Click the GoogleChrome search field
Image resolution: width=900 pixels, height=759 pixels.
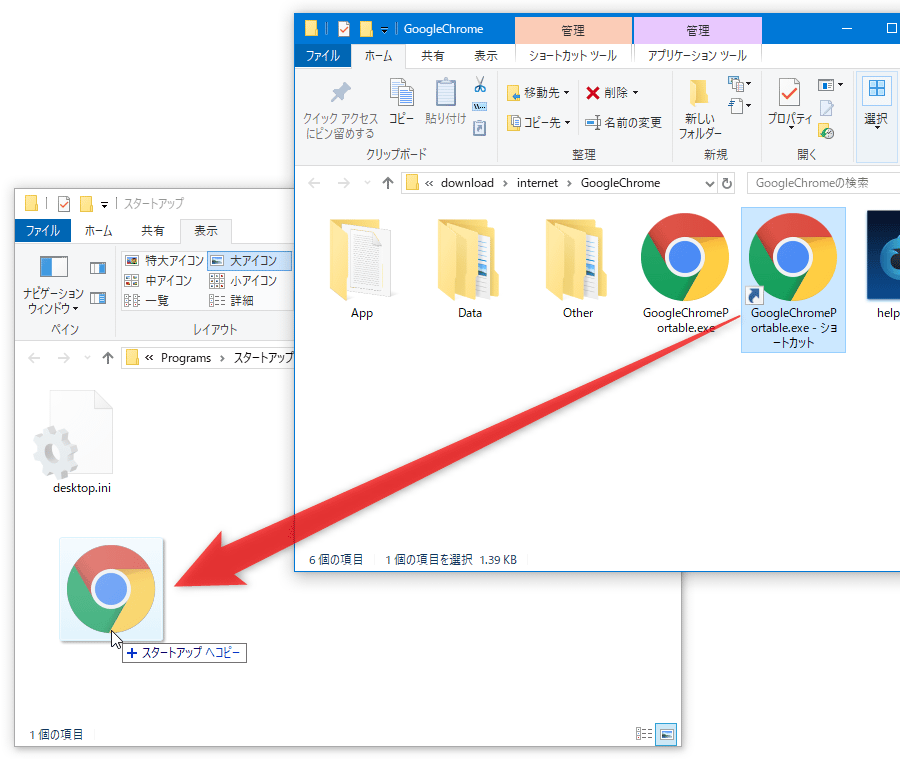(823, 183)
